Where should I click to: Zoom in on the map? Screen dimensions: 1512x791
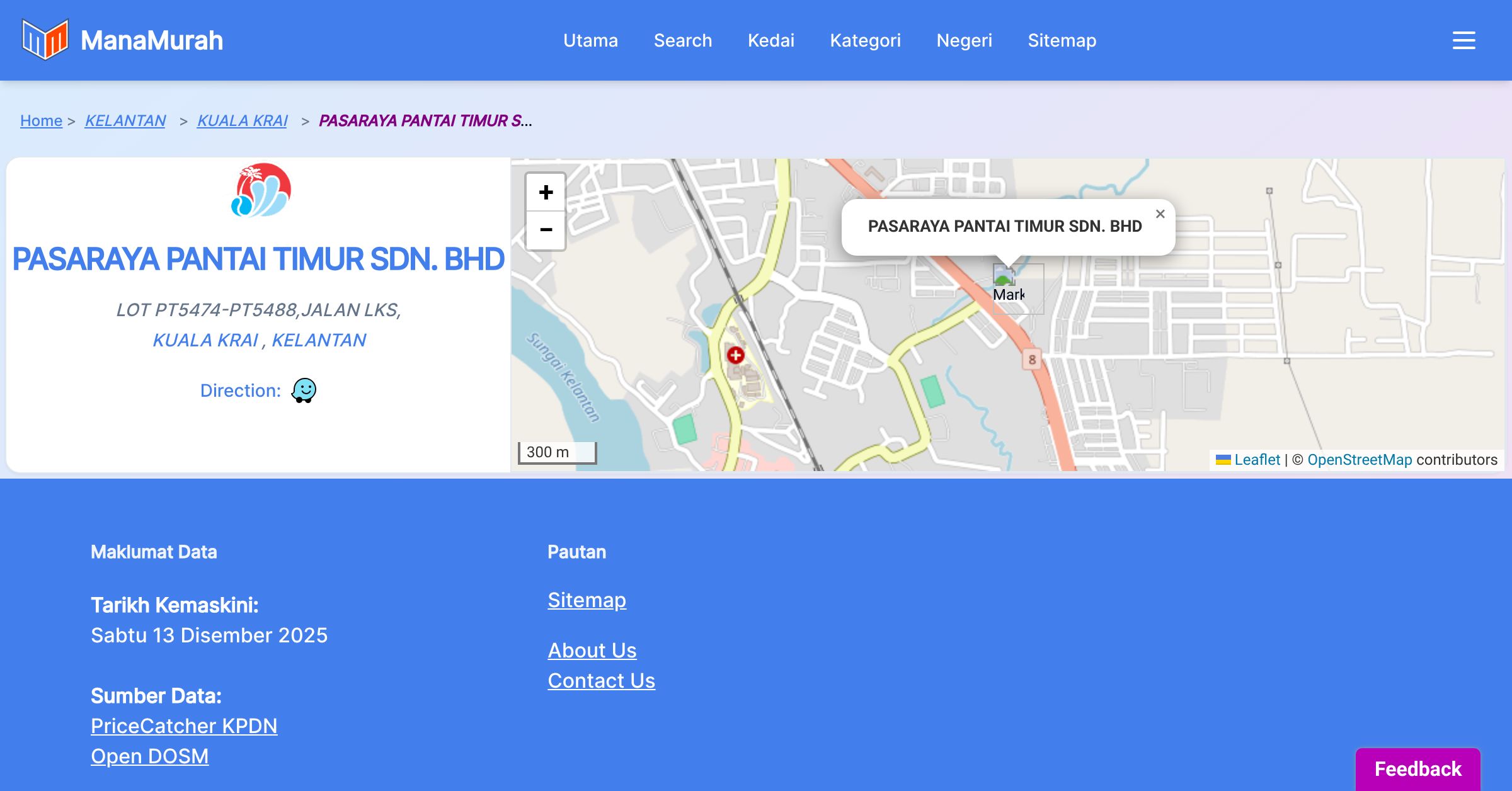pos(546,192)
